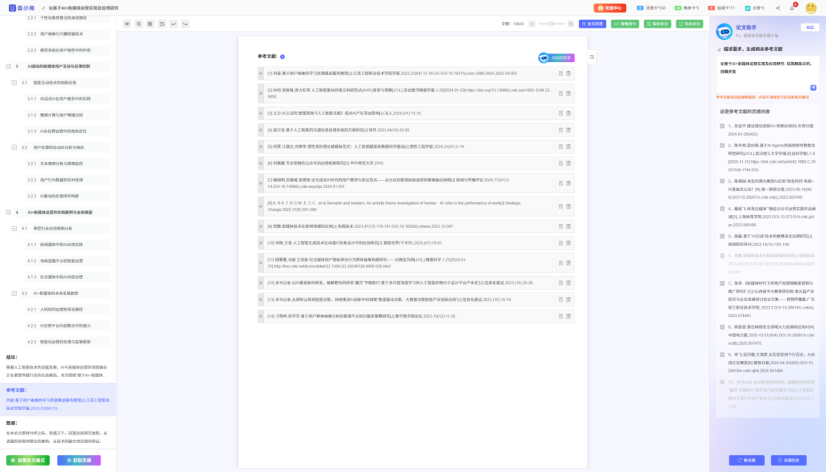Collapse outline section 3.2 using its minus box
Viewport: 827px width, 472px height.
[x=14, y=148]
